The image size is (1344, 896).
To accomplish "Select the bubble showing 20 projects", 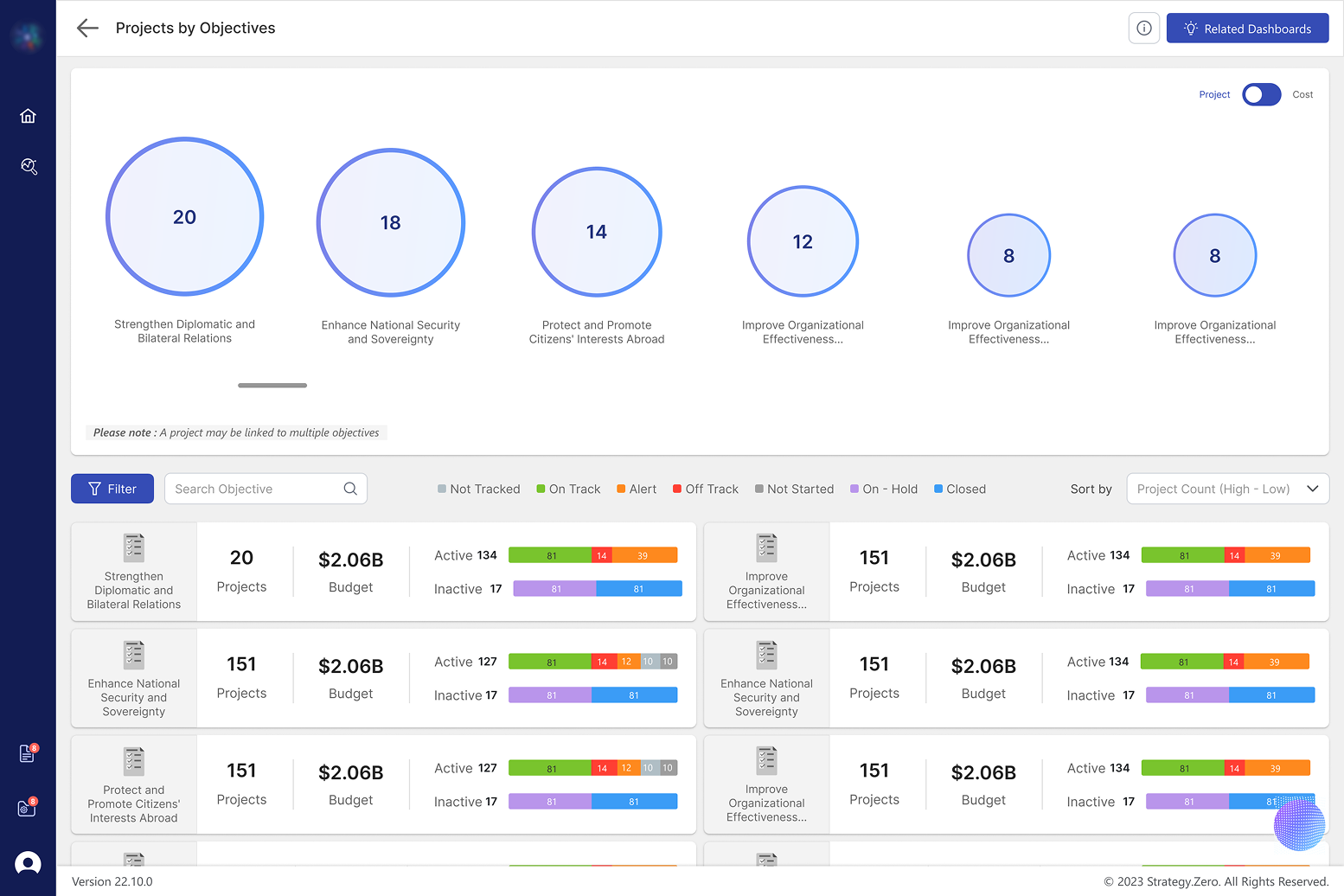I will point(184,217).
